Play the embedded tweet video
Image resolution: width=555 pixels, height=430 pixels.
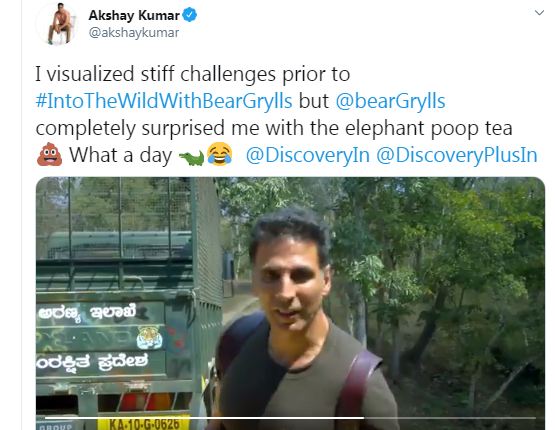[x=290, y=303]
